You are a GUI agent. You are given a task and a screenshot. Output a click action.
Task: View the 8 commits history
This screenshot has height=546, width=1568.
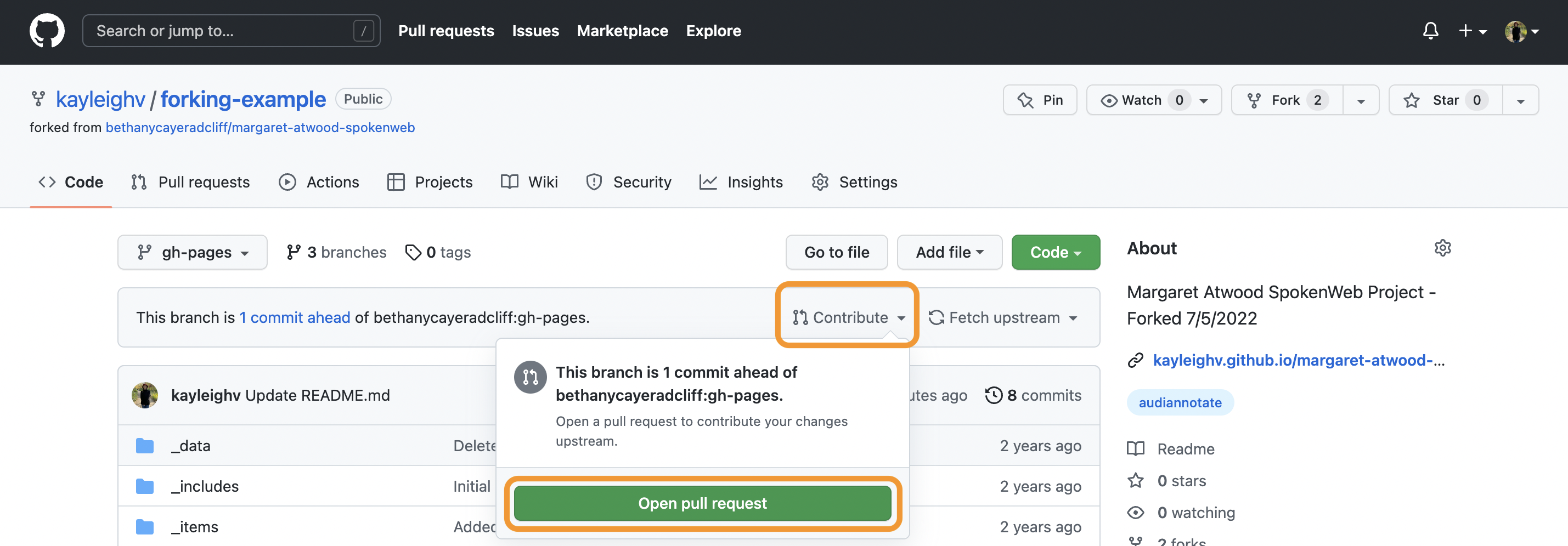pyautogui.click(x=1033, y=395)
